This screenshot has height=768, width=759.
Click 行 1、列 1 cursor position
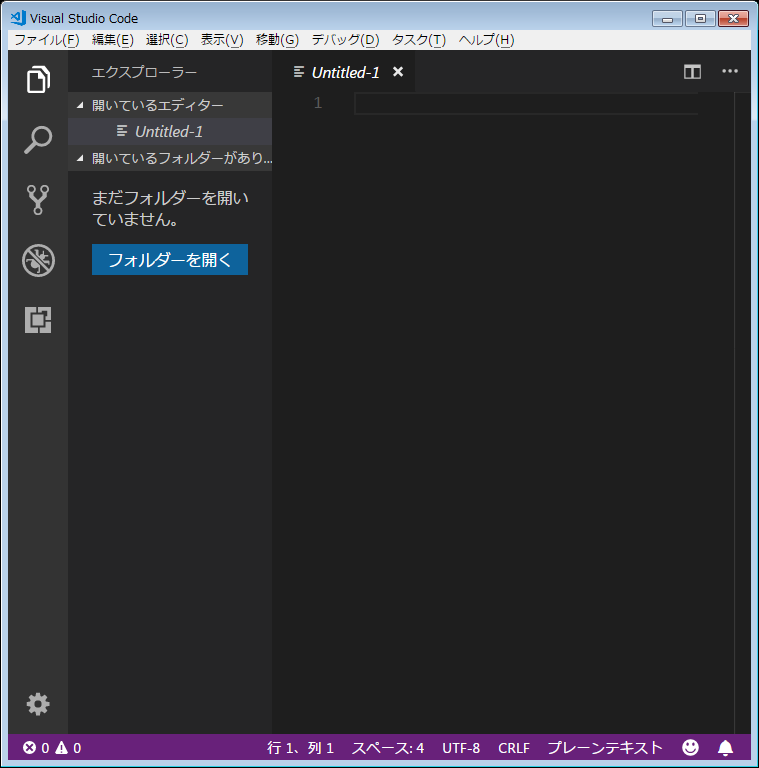[x=300, y=748]
